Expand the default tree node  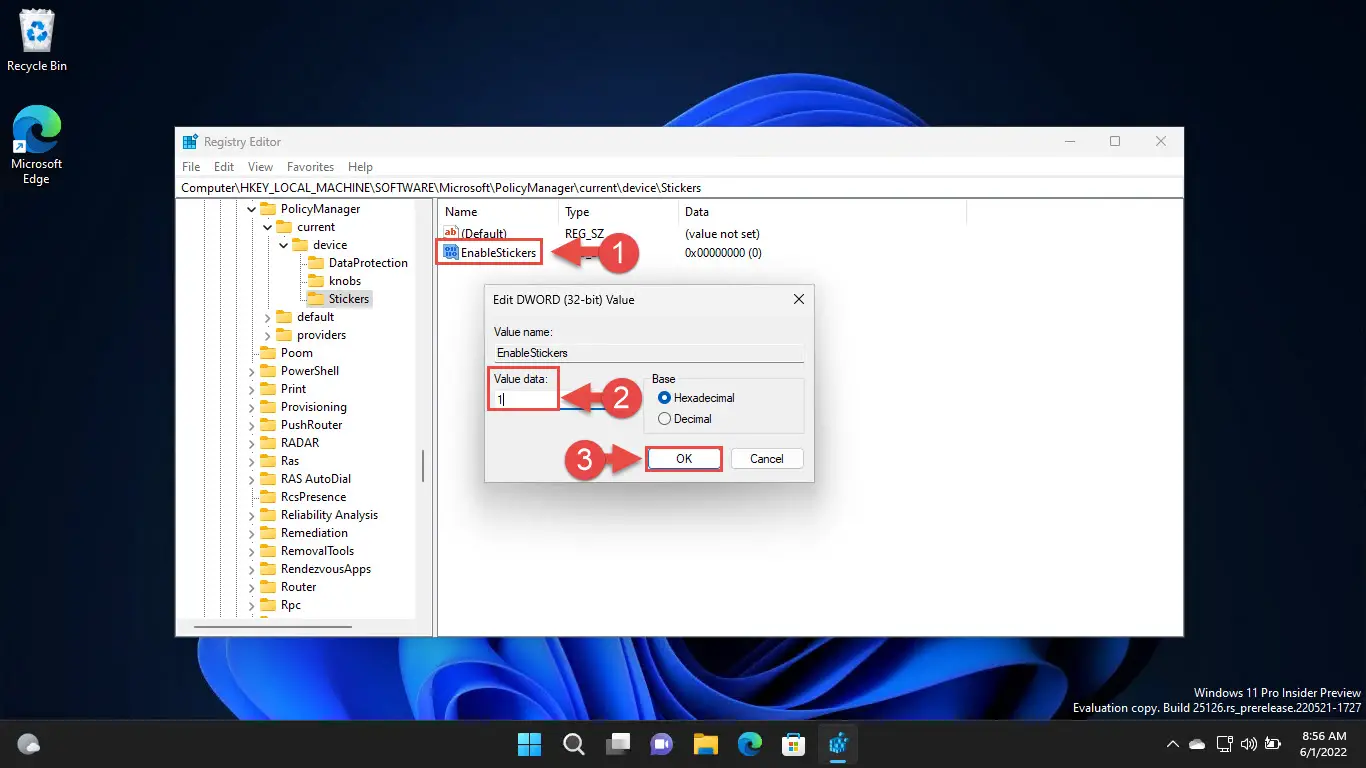pyautogui.click(x=268, y=317)
